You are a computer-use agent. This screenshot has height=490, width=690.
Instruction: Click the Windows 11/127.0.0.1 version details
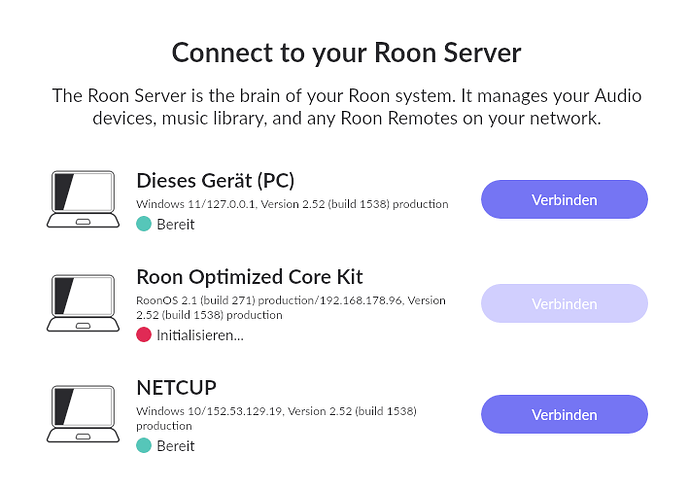point(292,204)
